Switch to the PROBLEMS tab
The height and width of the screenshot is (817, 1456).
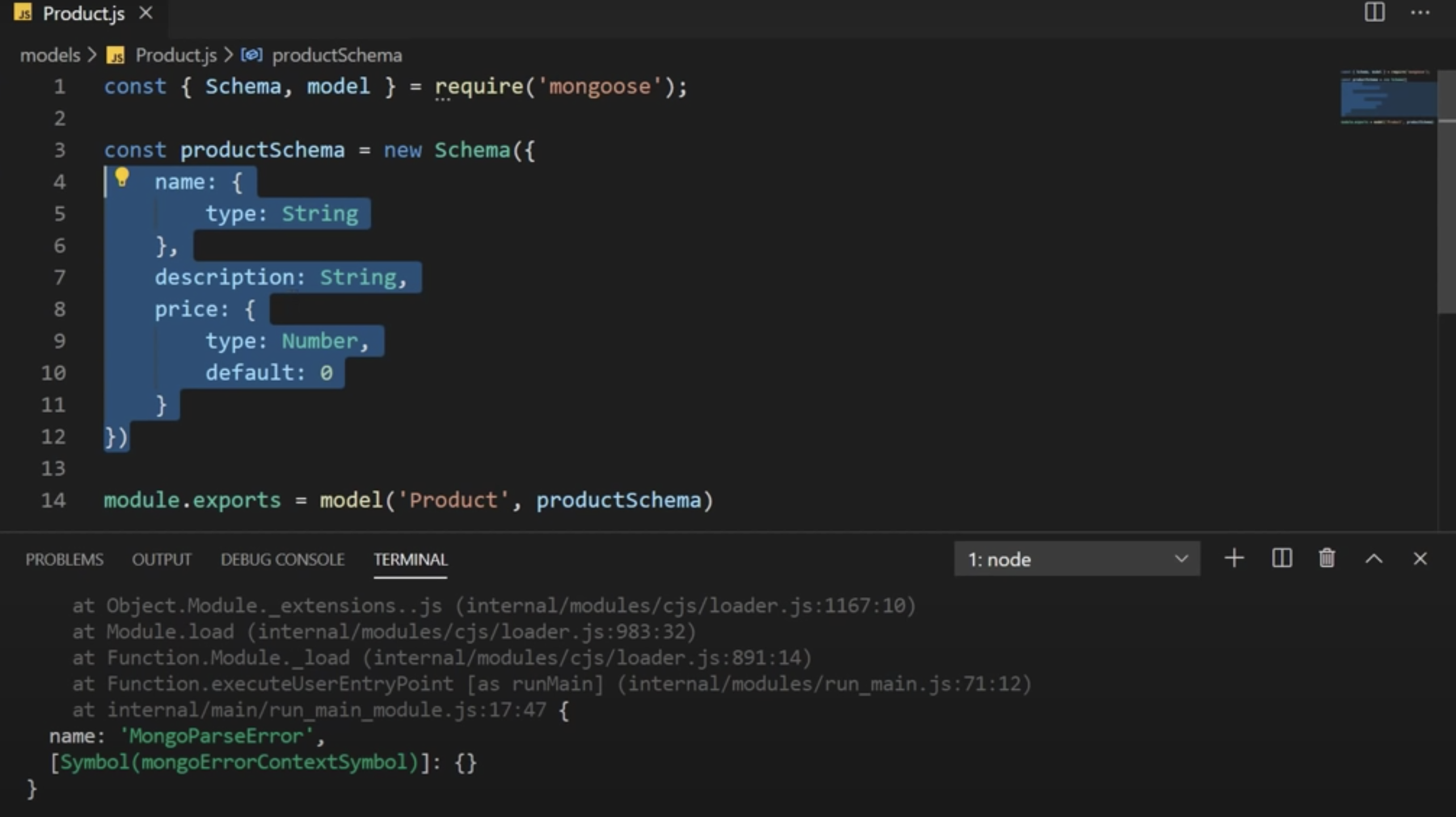pyautogui.click(x=64, y=560)
